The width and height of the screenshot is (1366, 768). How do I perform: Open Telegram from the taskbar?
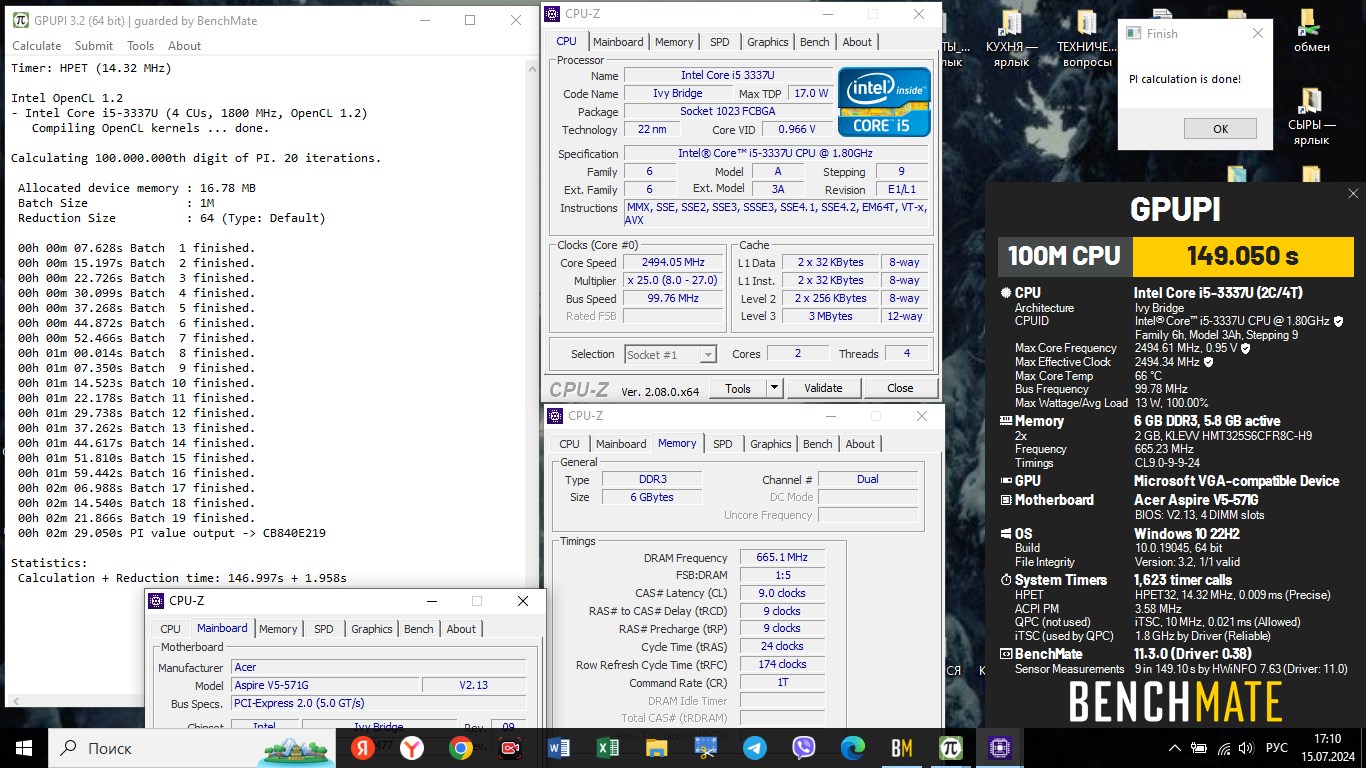click(x=755, y=747)
